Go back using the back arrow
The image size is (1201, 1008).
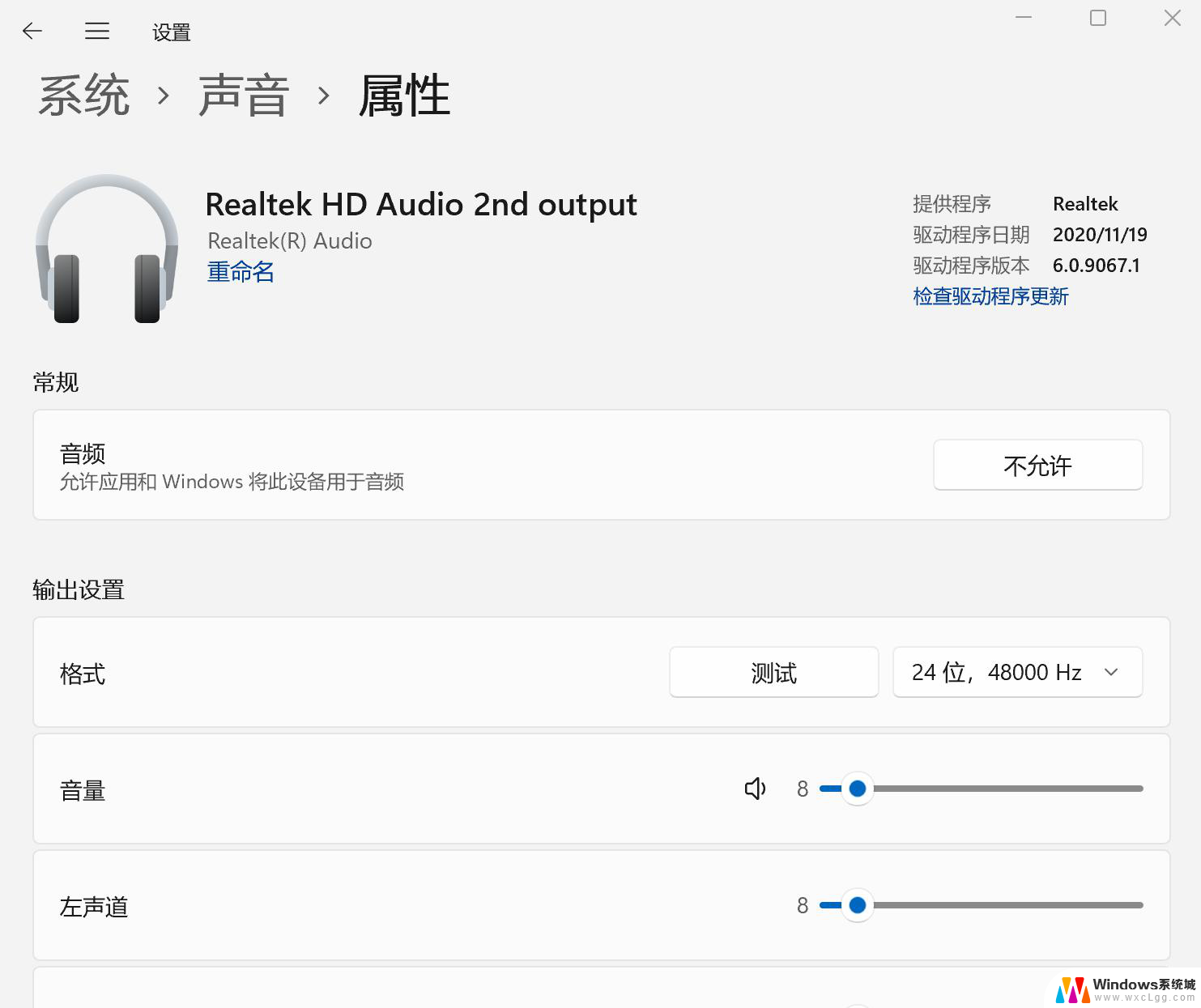pos(32,31)
